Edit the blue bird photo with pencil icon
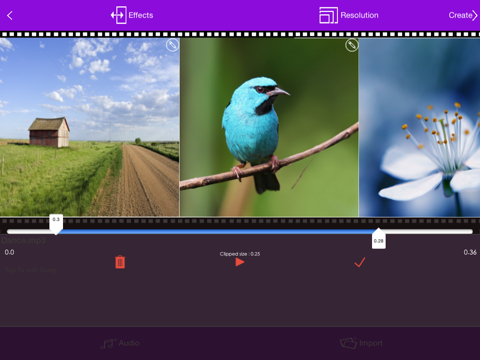The height and width of the screenshot is (360, 480). 352,45
